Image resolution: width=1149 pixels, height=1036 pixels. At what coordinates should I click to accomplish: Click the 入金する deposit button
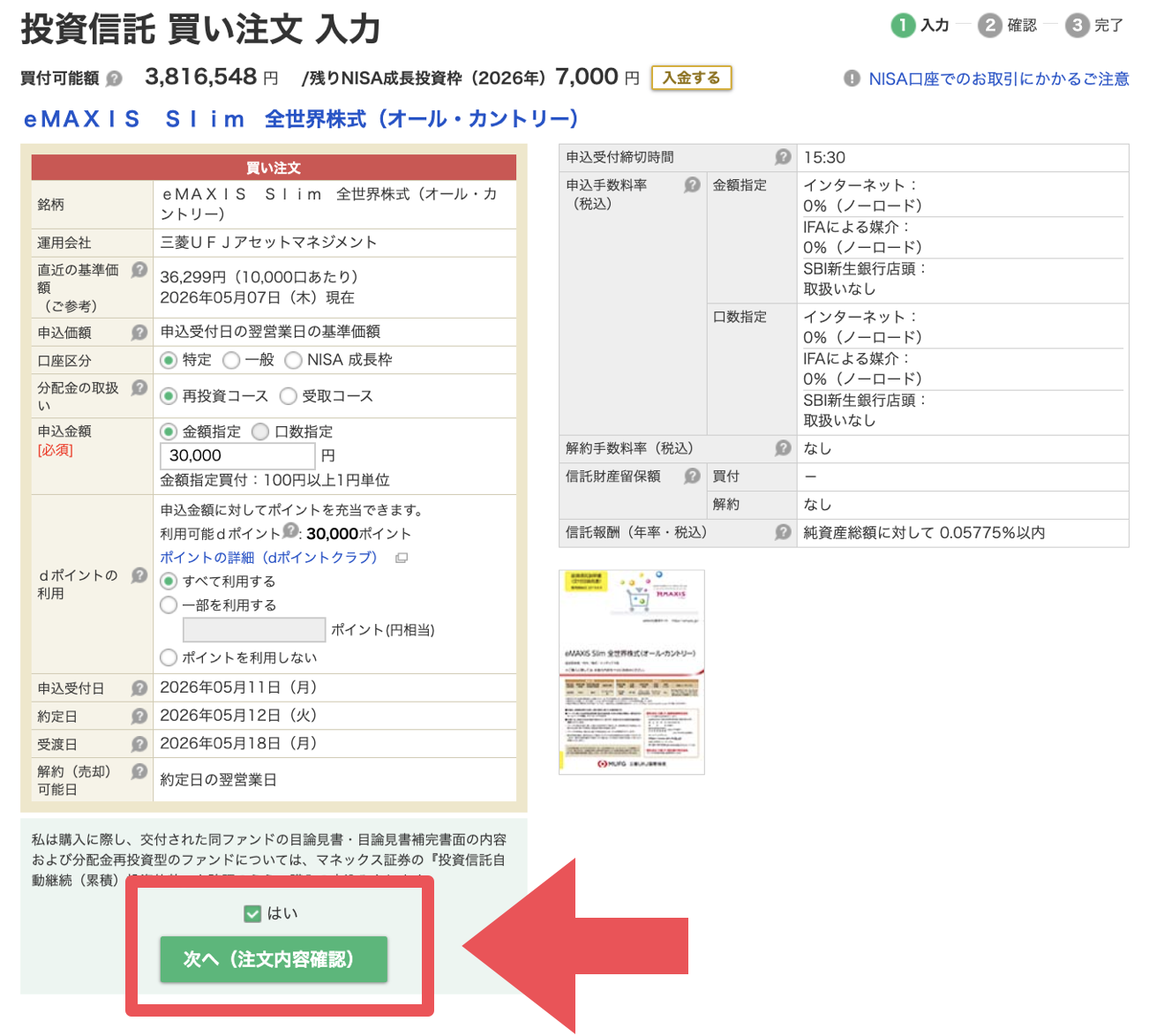(692, 78)
